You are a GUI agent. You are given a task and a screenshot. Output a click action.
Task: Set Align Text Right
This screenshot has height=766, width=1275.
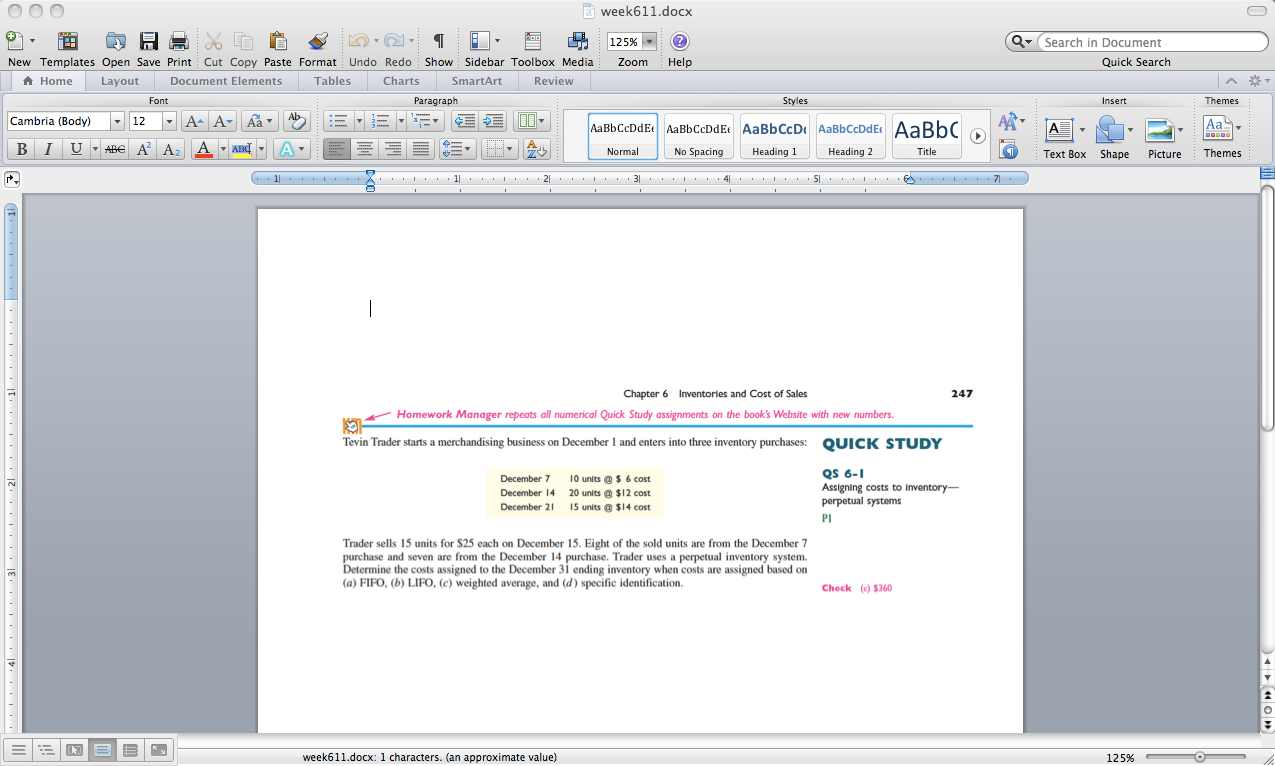tap(393, 149)
